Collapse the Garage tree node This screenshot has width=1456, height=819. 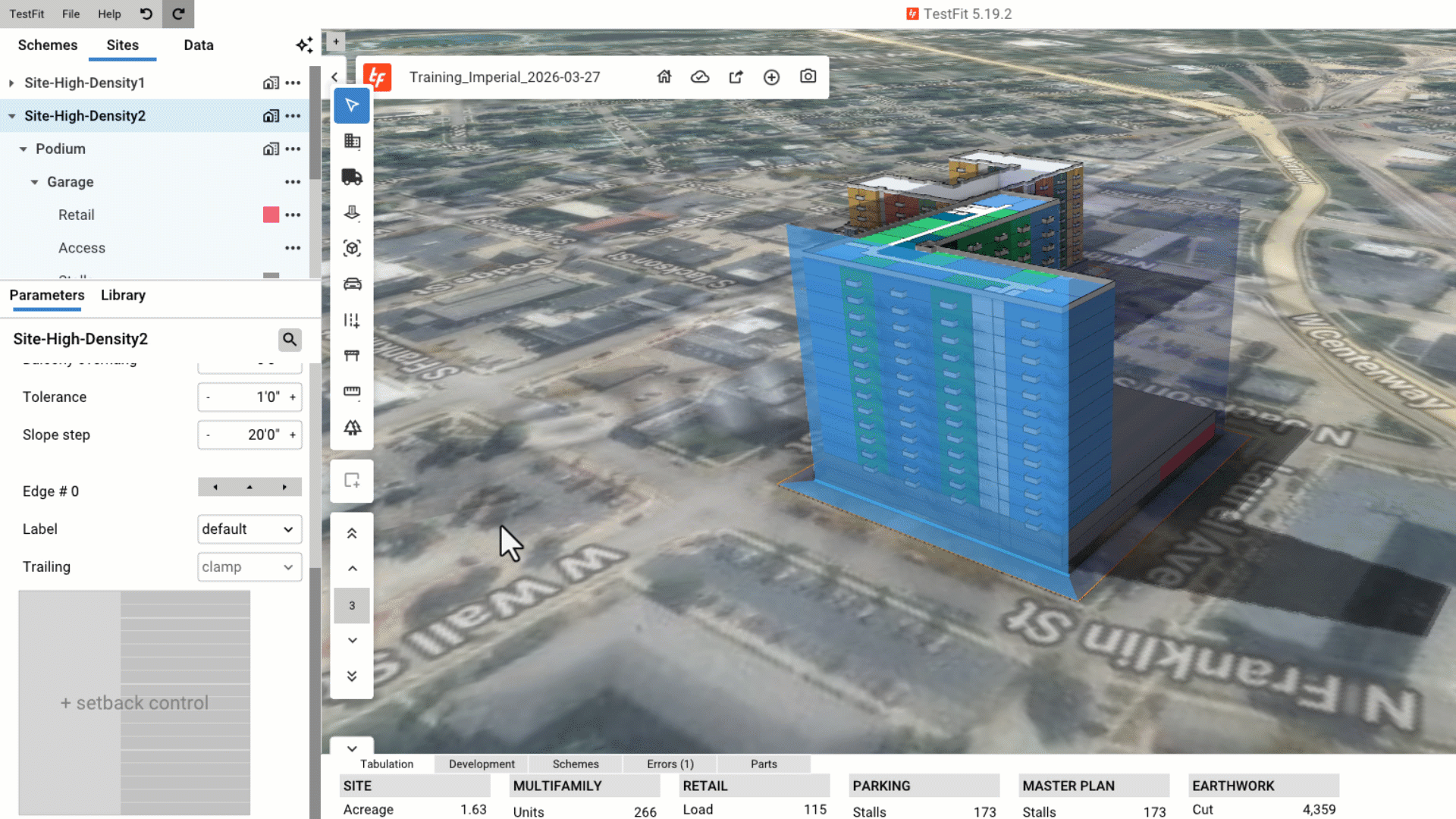34,182
